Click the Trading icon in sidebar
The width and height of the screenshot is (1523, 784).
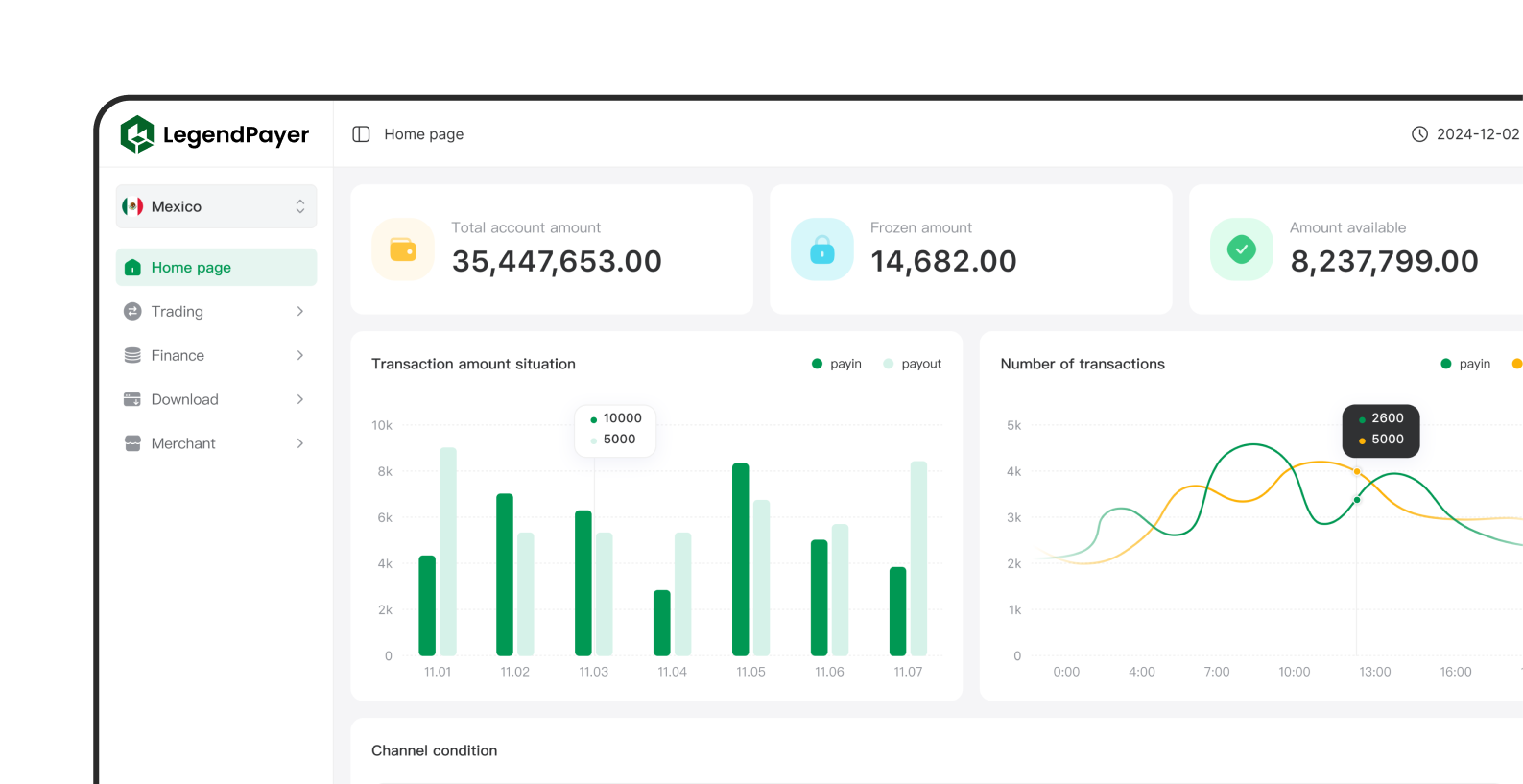(x=132, y=311)
